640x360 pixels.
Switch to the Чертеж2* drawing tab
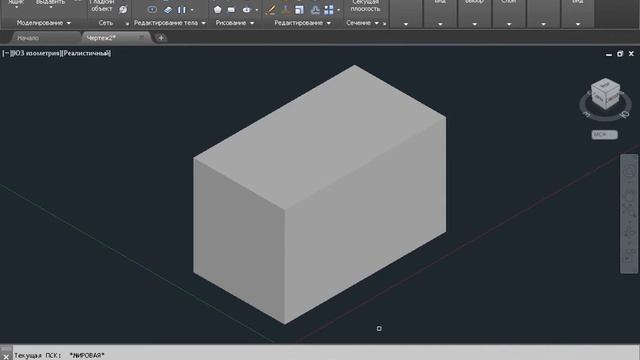[101, 38]
